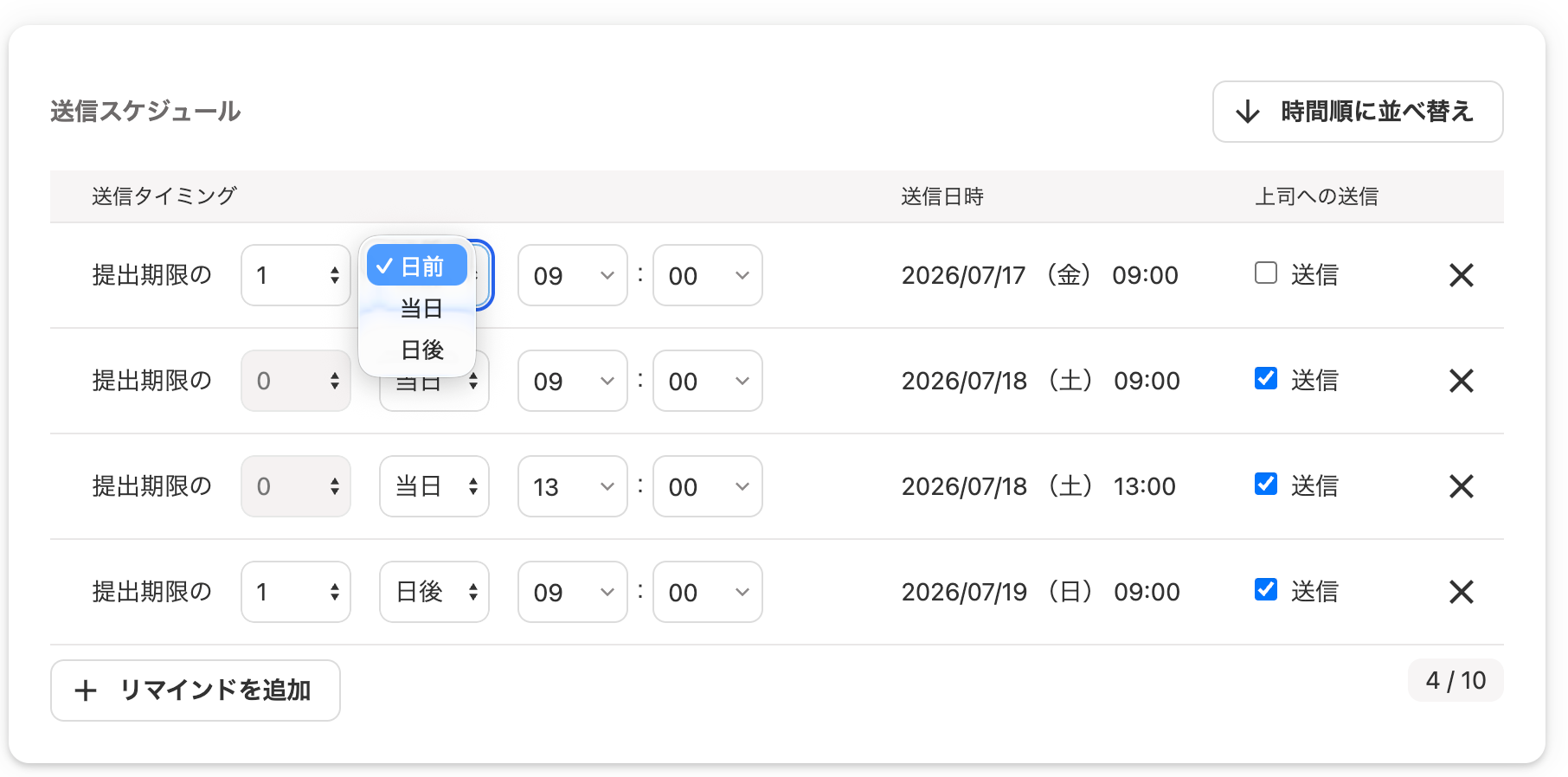
Task: Open minute dropdown 00 in 2026/07/17 row
Action: (x=708, y=275)
